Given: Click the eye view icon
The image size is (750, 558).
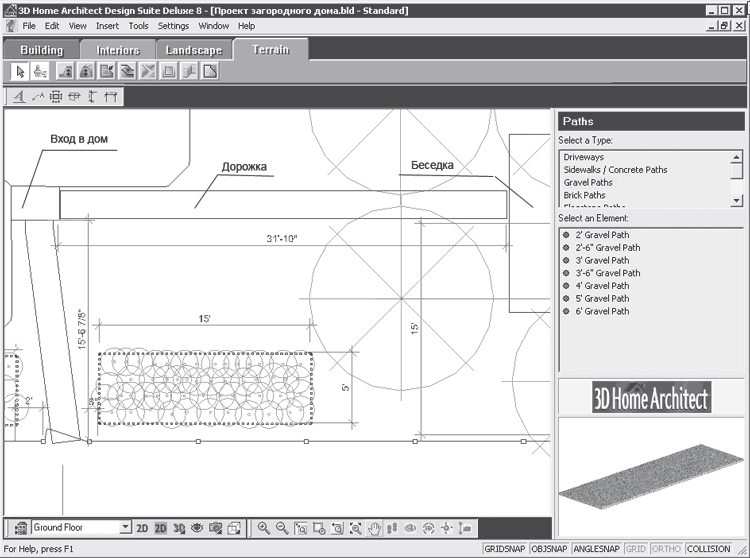Looking at the screenshot, I should [197, 527].
